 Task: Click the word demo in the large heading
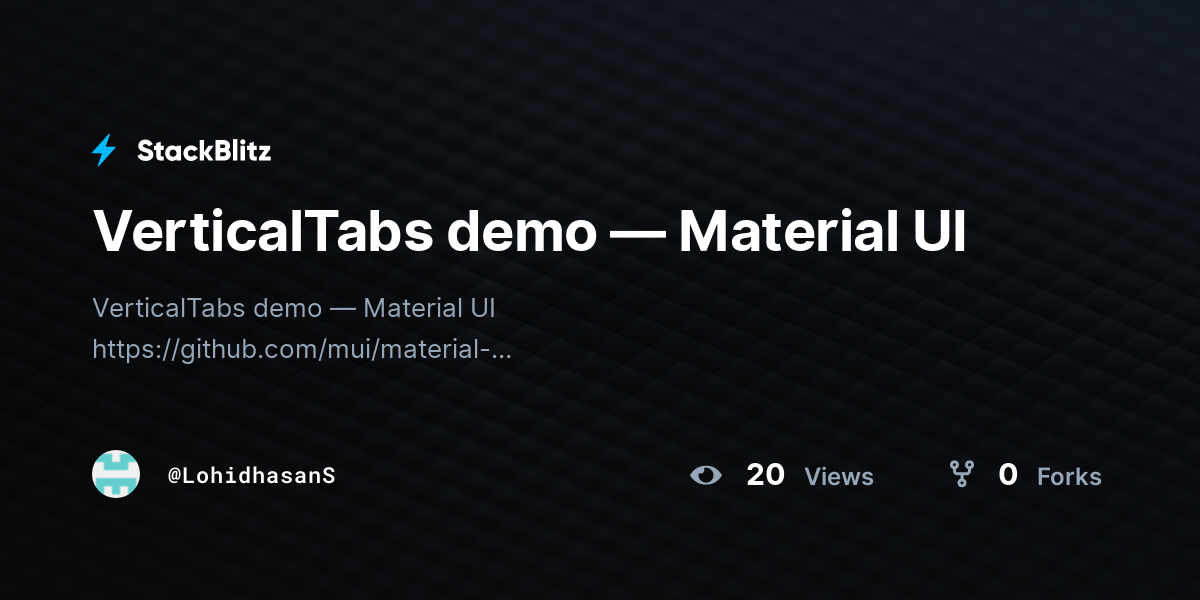pos(521,231)
